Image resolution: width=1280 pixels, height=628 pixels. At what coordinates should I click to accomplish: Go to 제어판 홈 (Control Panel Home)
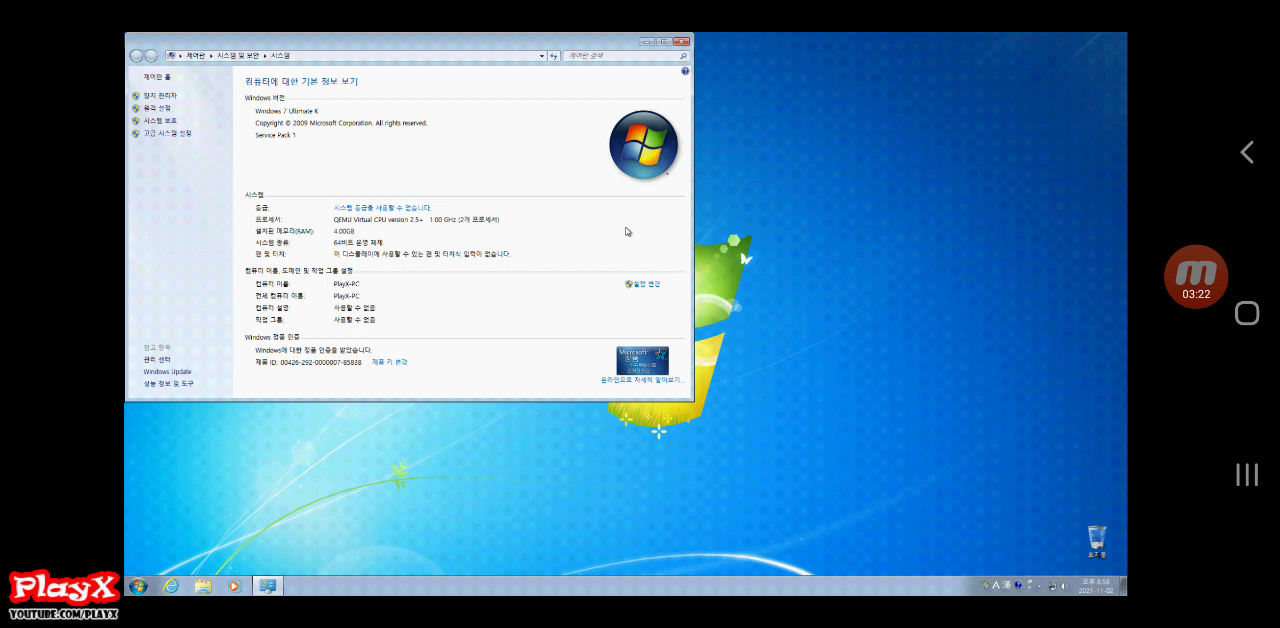[x=157, y=77]
